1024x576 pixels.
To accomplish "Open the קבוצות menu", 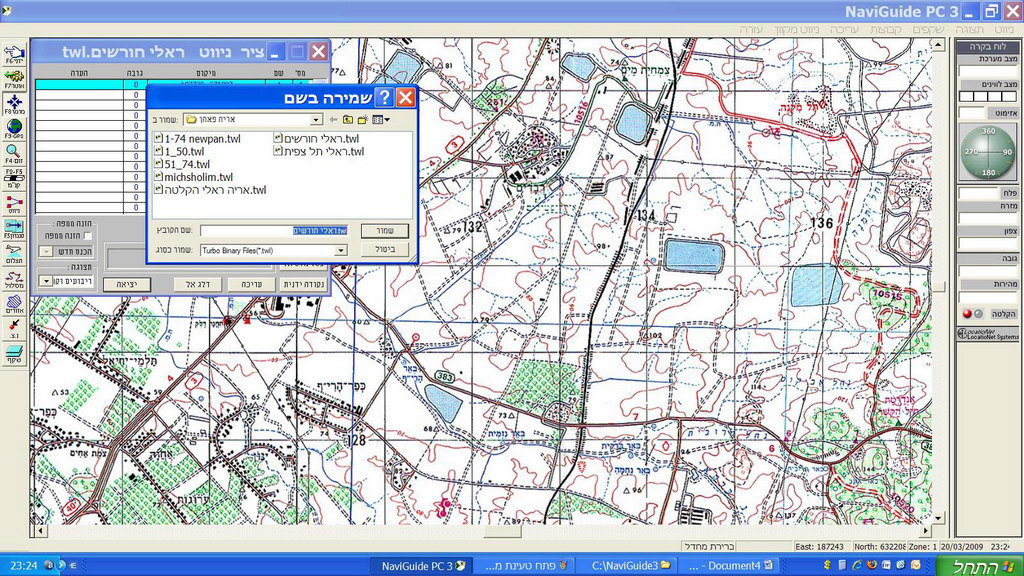I will point(886,29).
